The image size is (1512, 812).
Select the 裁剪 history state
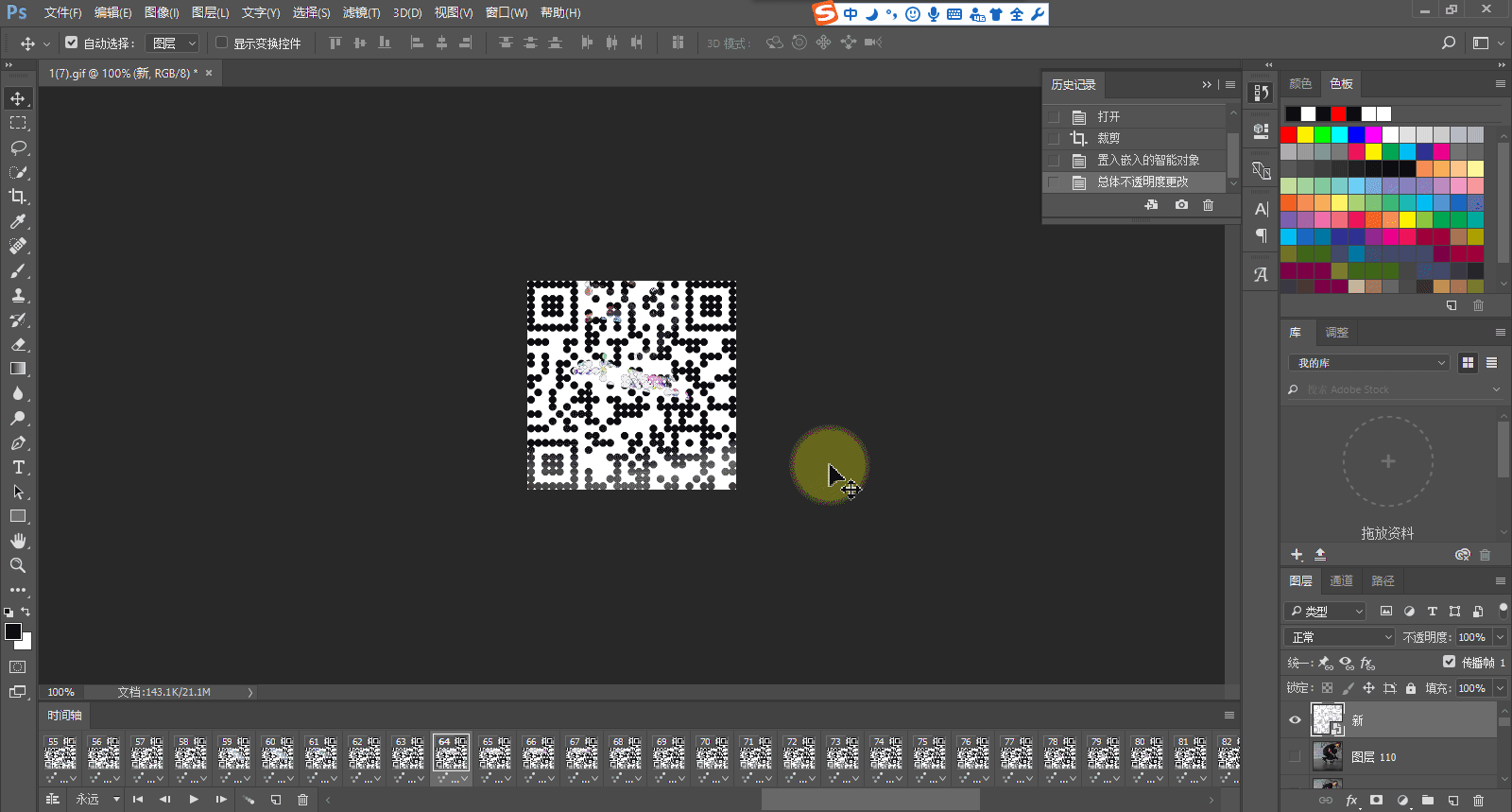[1108, 138]
